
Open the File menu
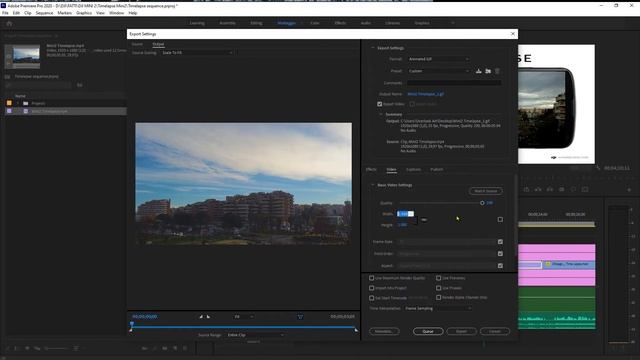tap(5, 13)
